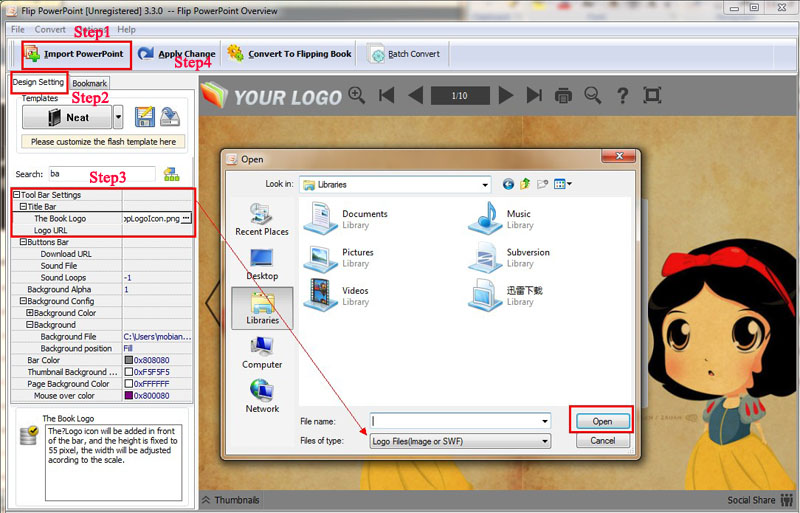Viewport: 800px width, 513px height.
Task: Go to the previous flipbook page
Action: click(416, 95)
